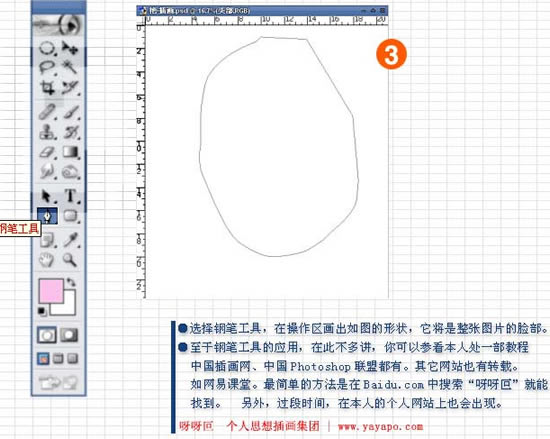The width and height of the screenshot is (550, 439).
Task: Select the Lasso tool
Action: 47,67
